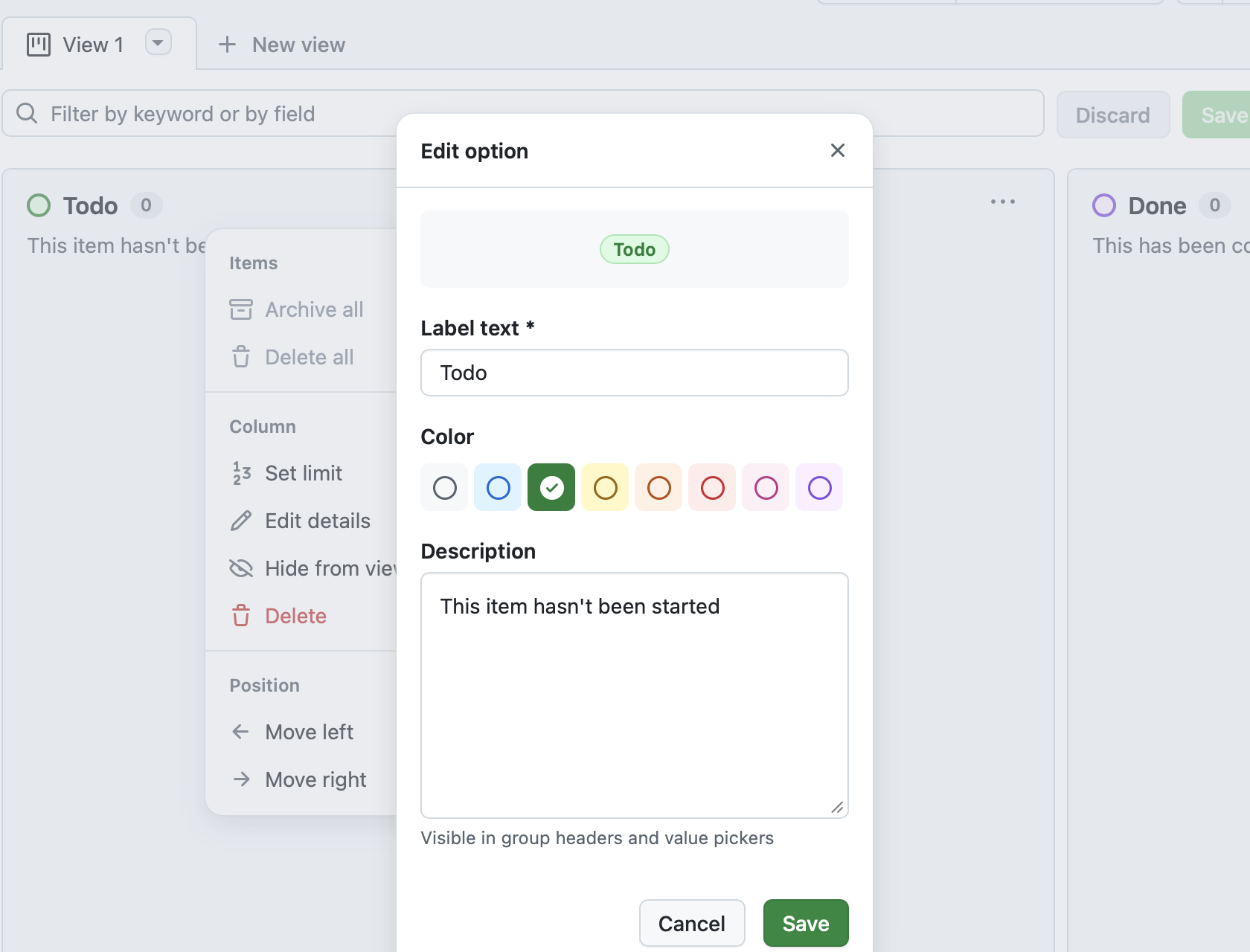Click the green Save button in dialog
This screenshot has width=1250, height=952.
pos(805,923)
